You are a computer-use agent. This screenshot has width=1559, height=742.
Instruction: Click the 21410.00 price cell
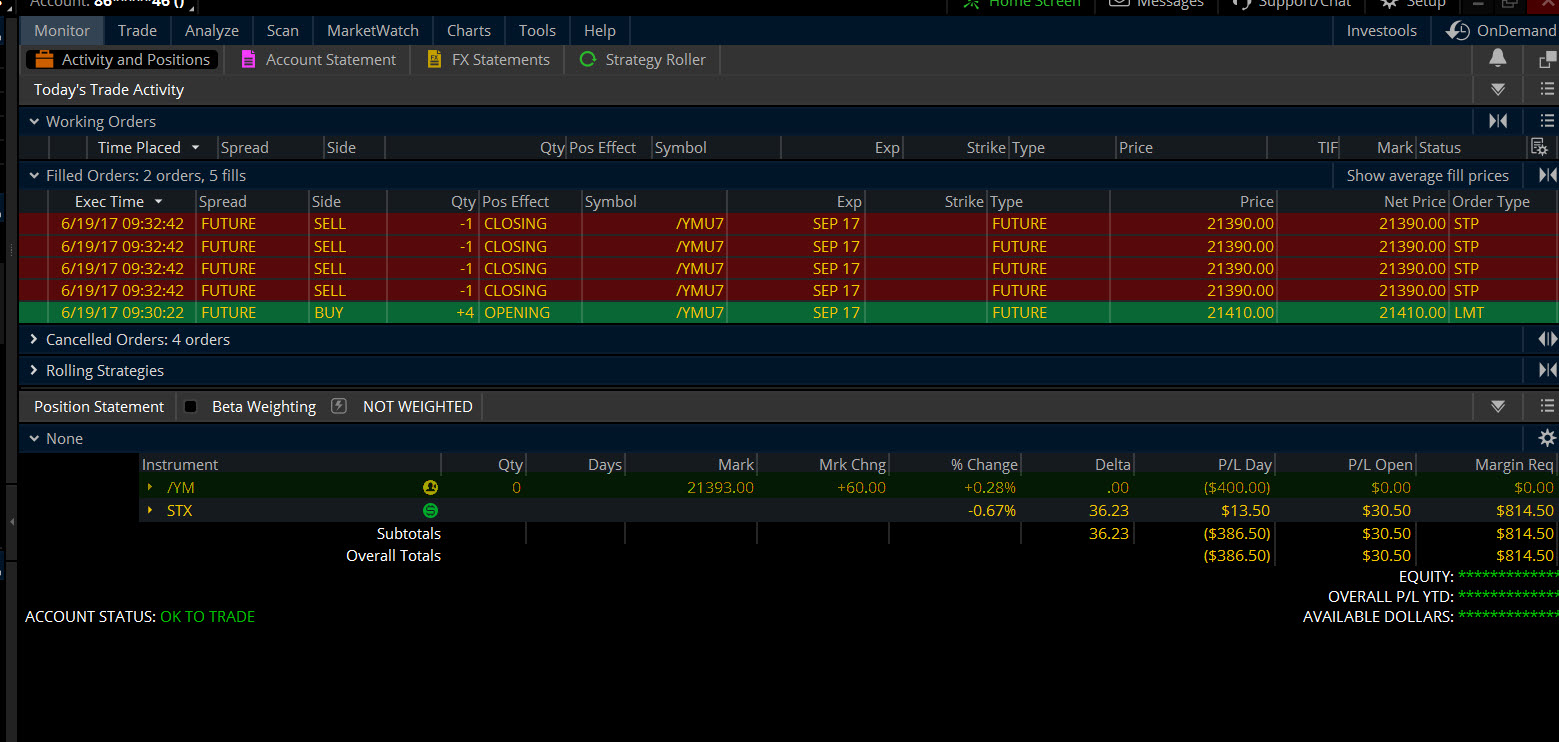coord(1241,312)
